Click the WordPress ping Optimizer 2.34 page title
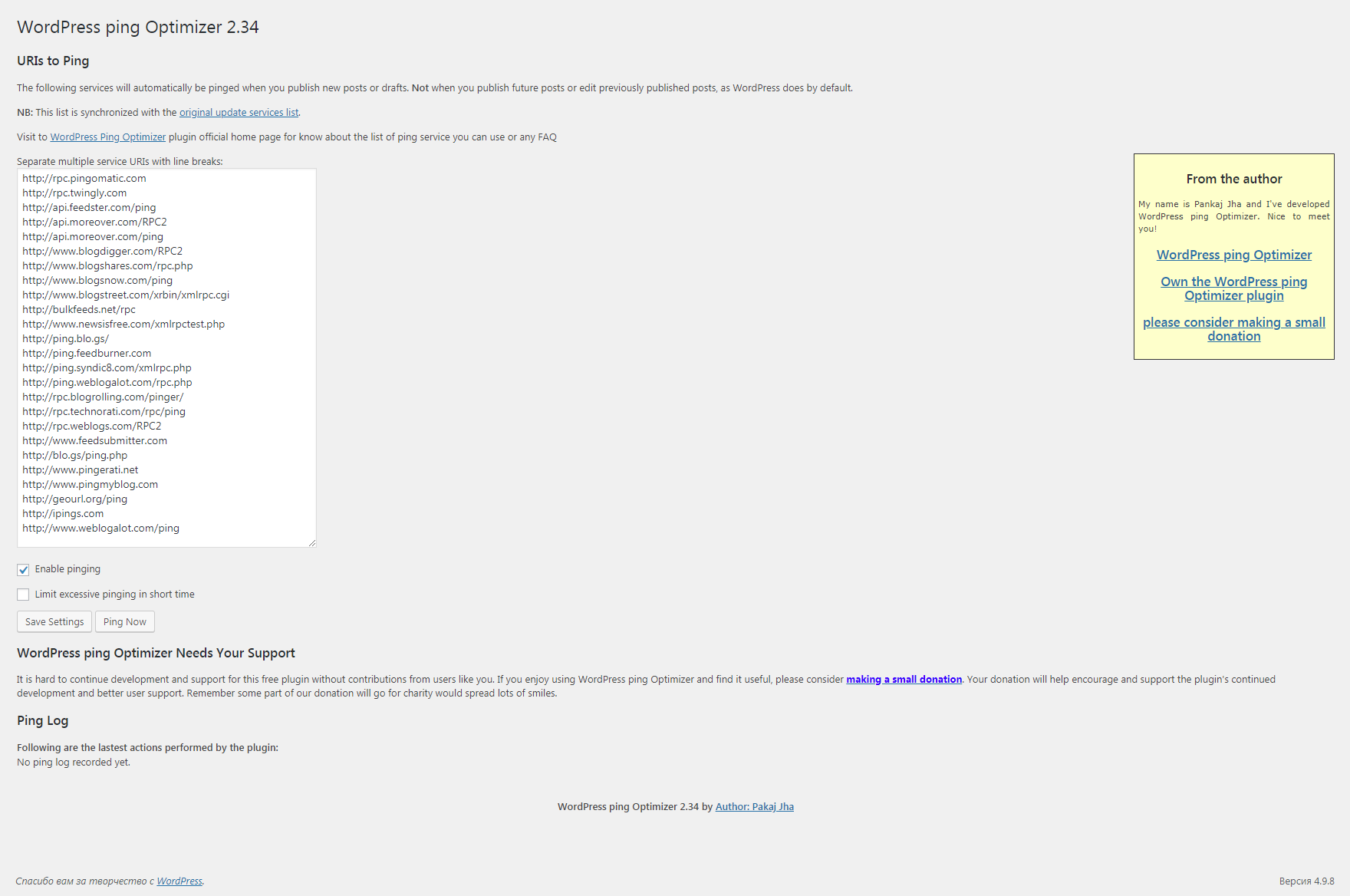Viewport: 1350px width, 896px height. click(x=138, y=27)
